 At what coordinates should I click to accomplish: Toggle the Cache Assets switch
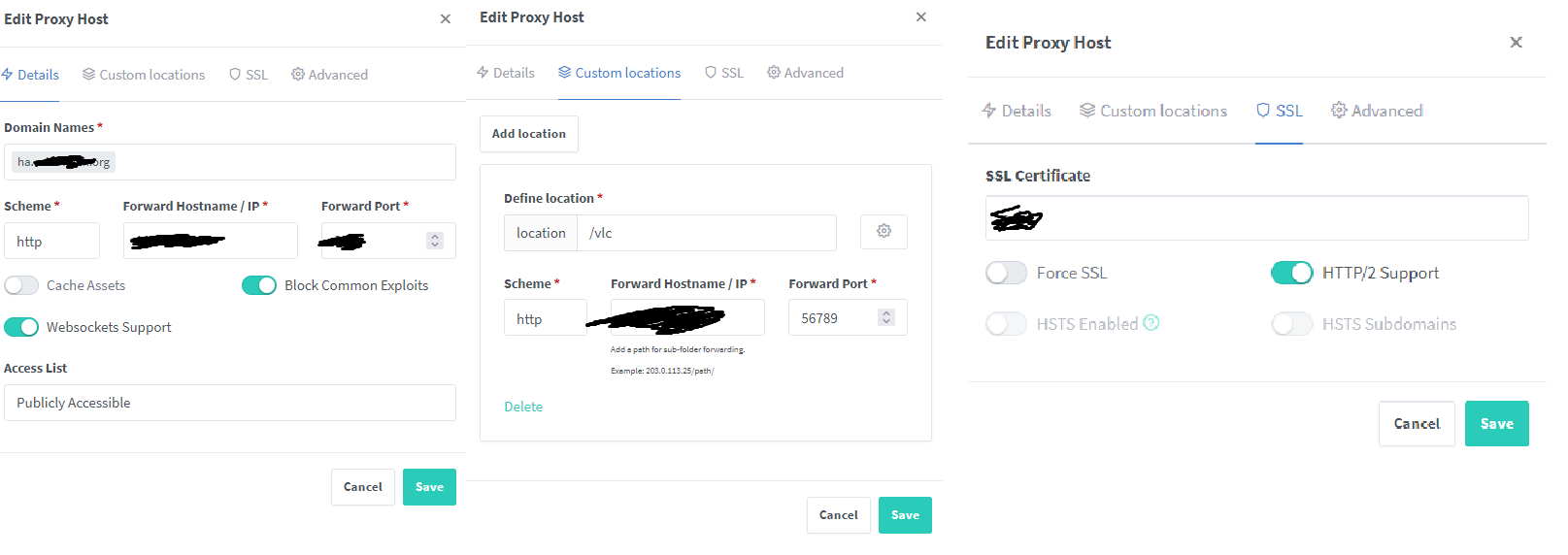tap(21, 285)
